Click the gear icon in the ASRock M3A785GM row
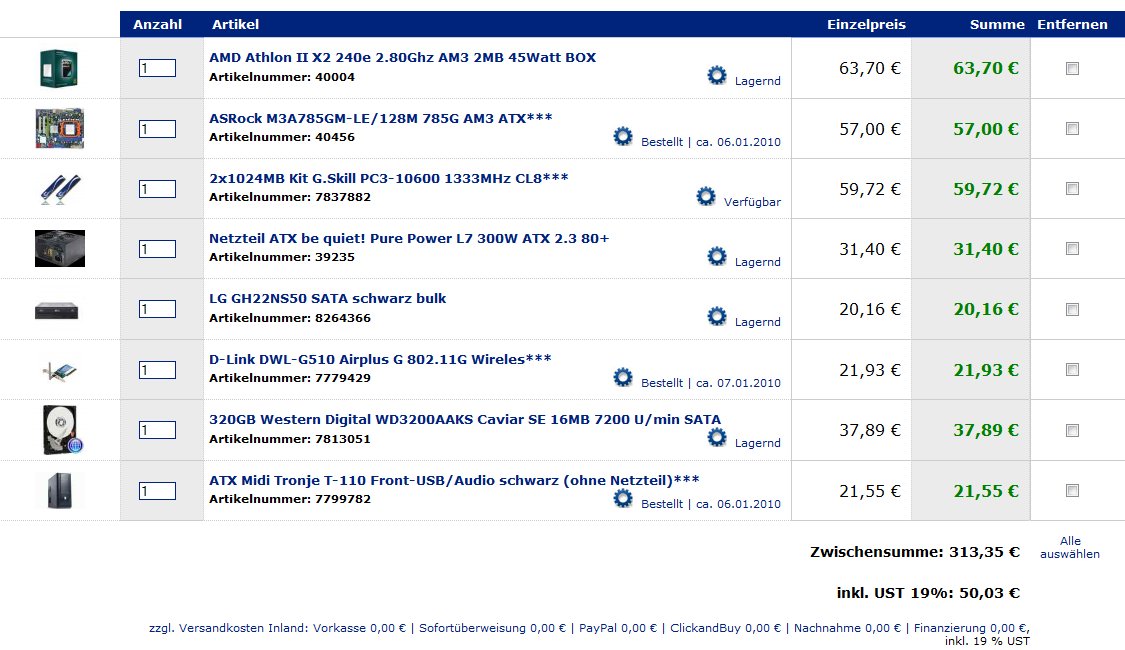The width and height of the screenshot is (1125, 650). pos(623,136)
